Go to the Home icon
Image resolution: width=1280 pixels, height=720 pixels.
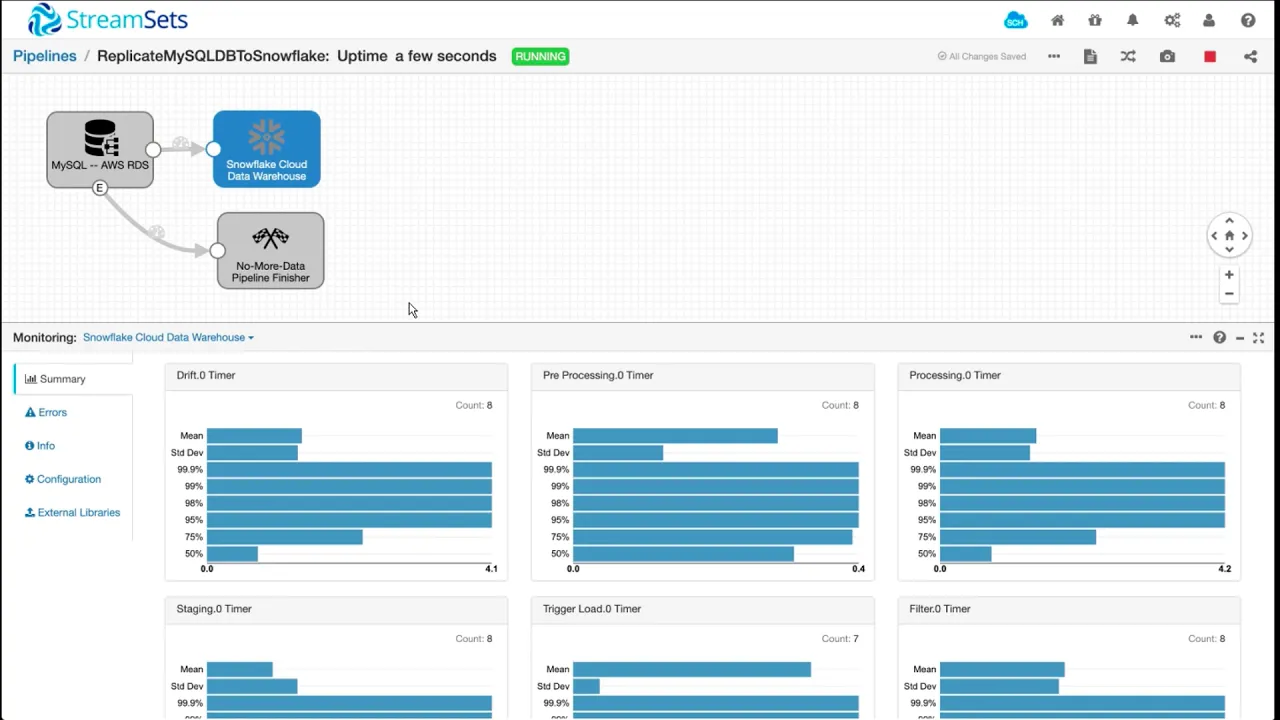click(1057, 20)
